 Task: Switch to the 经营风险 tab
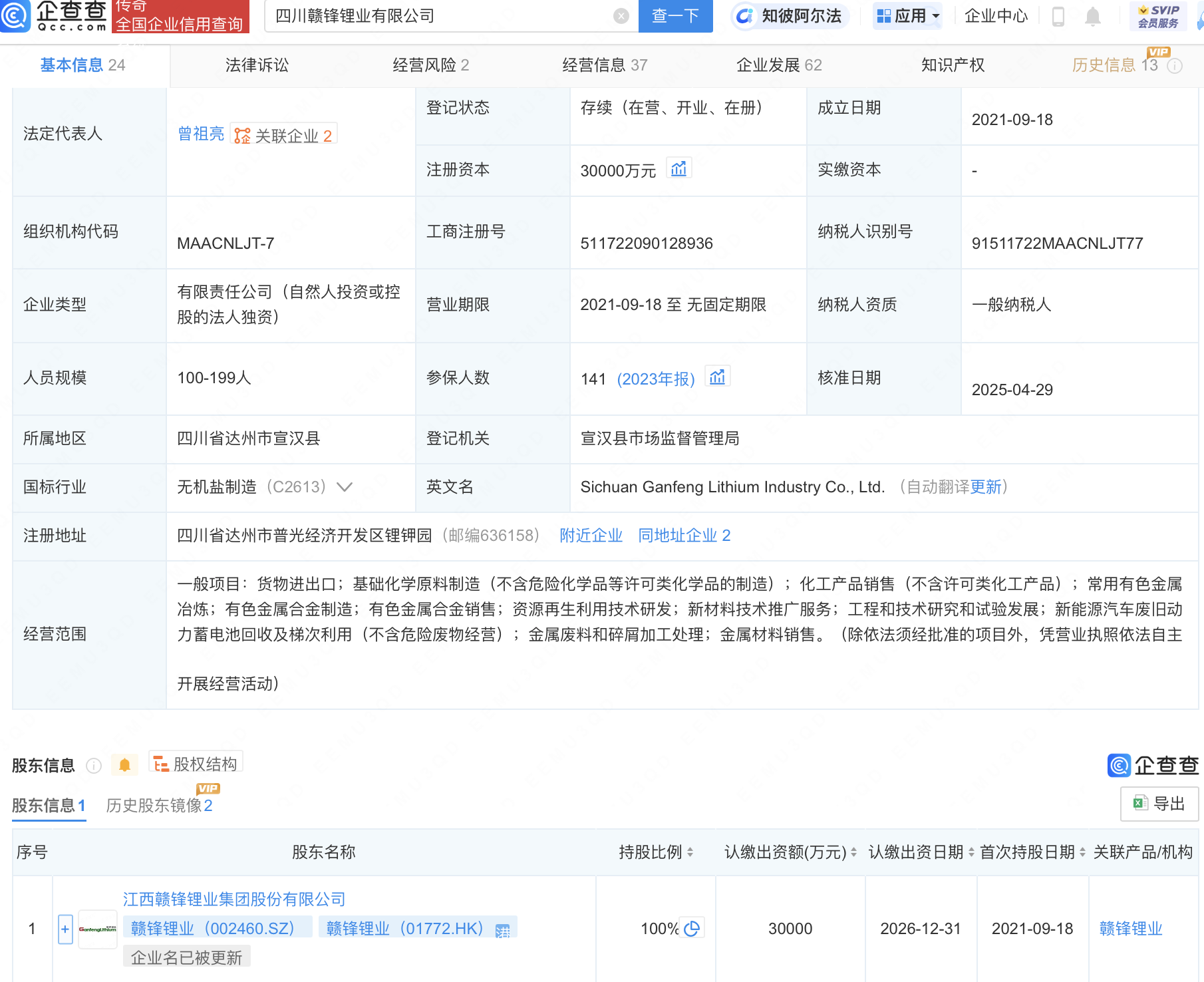[430, 65]
